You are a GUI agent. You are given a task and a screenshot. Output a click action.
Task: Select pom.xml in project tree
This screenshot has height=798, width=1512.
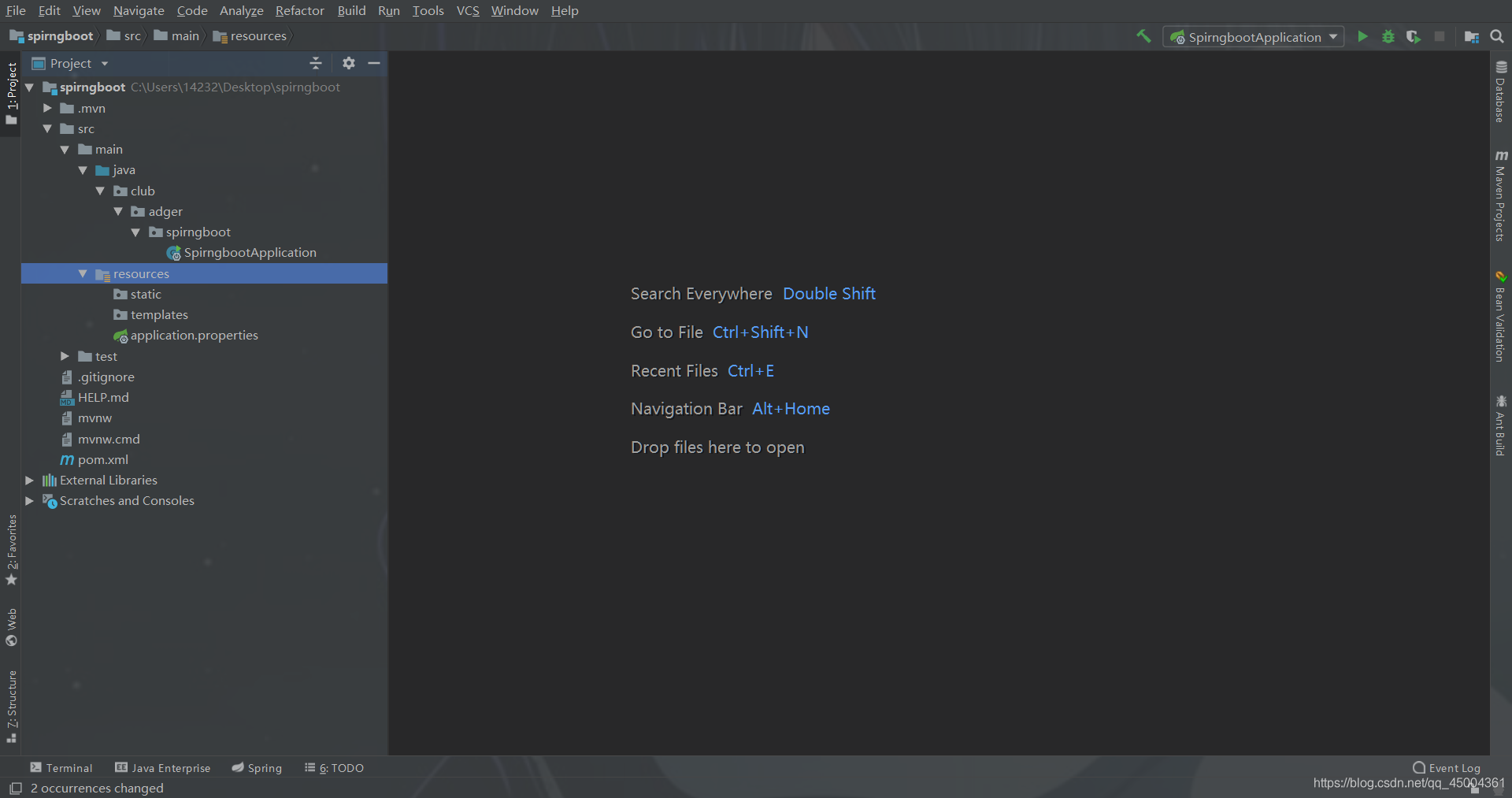(102, 459)
